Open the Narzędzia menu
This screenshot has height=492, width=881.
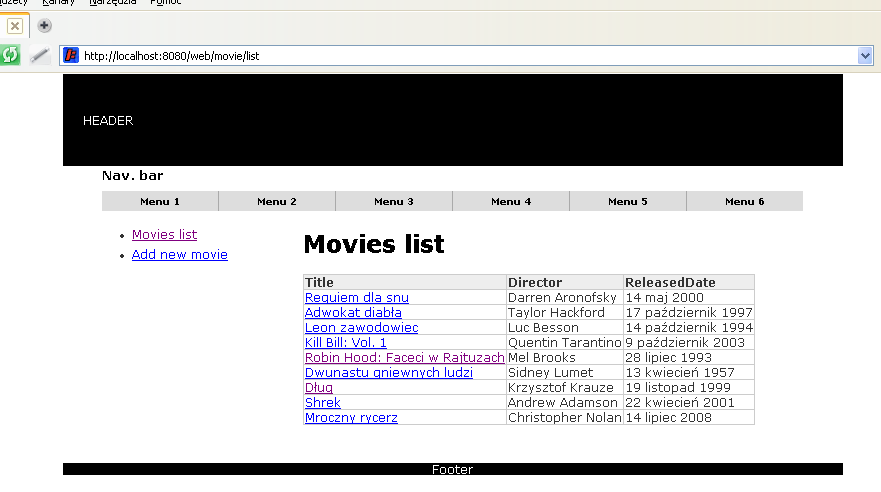112,3
